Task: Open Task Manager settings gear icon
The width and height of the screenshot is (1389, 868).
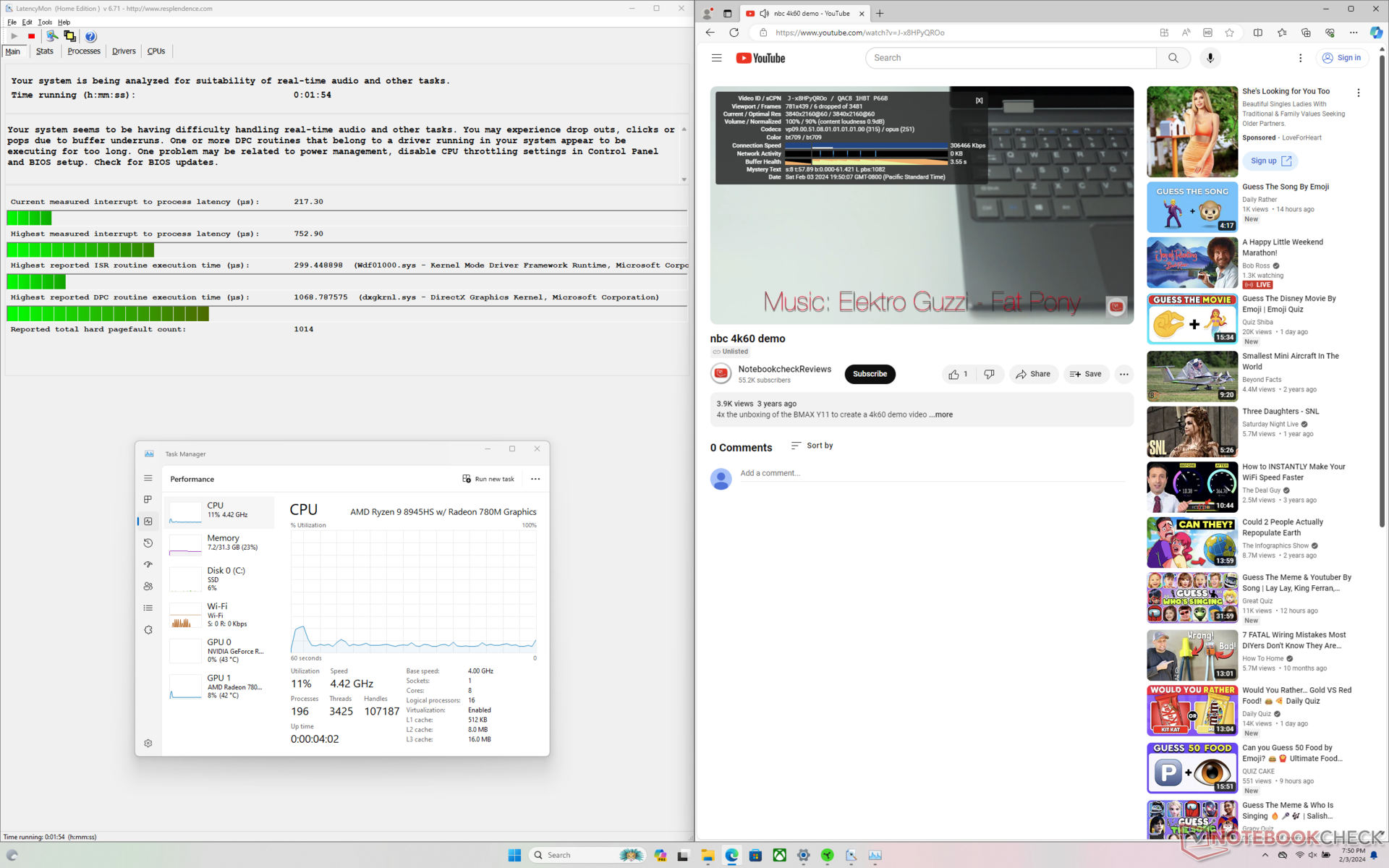Action: [x=148, y=743]
